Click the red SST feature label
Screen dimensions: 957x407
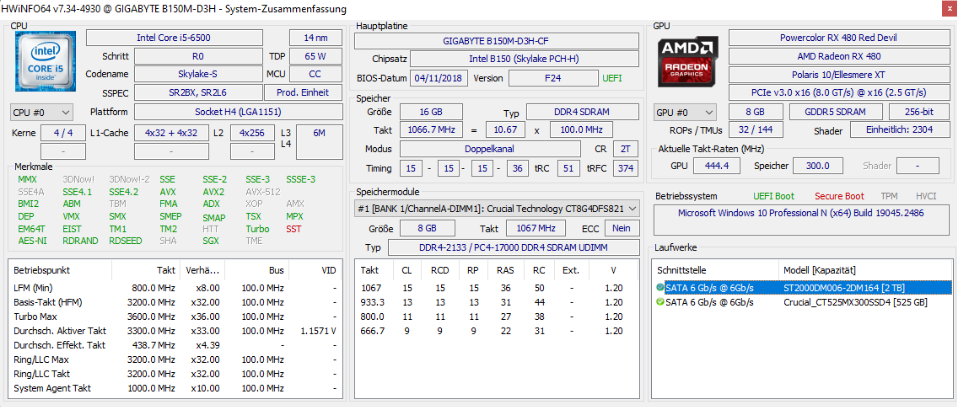(x=294, y=229)
